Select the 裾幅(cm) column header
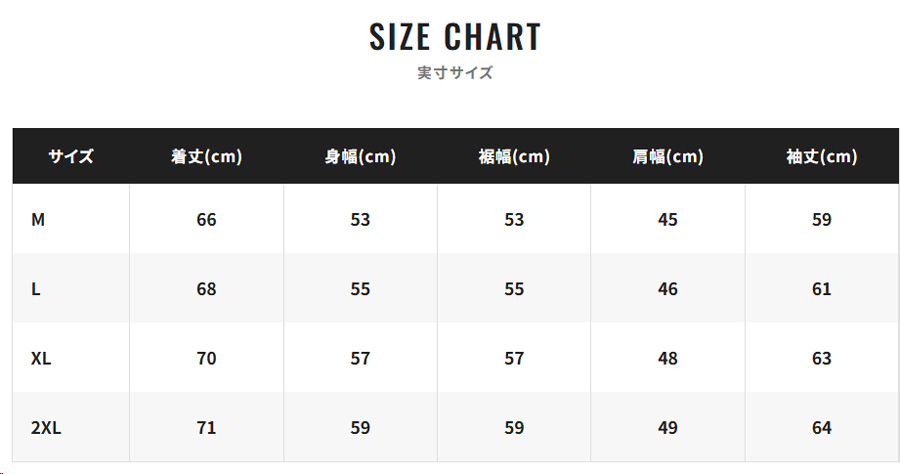This screenshot has width=900, height=474. pos(514,156)
